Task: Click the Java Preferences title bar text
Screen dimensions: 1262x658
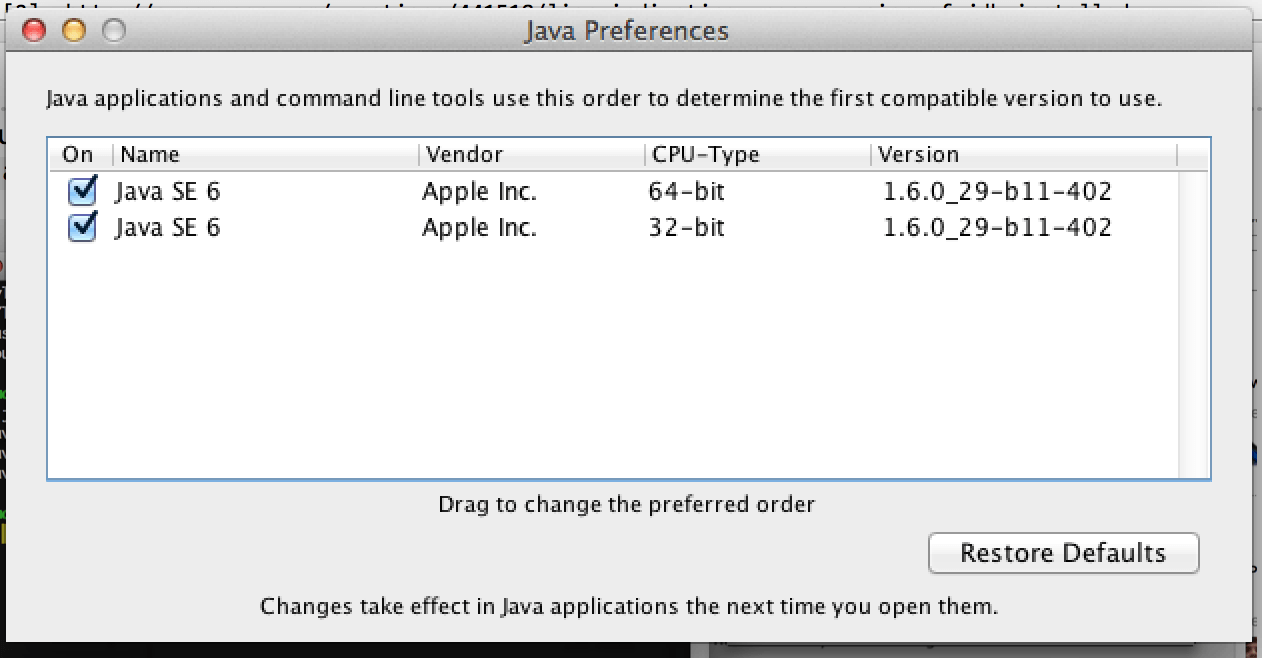Action: tap(626, 31)
